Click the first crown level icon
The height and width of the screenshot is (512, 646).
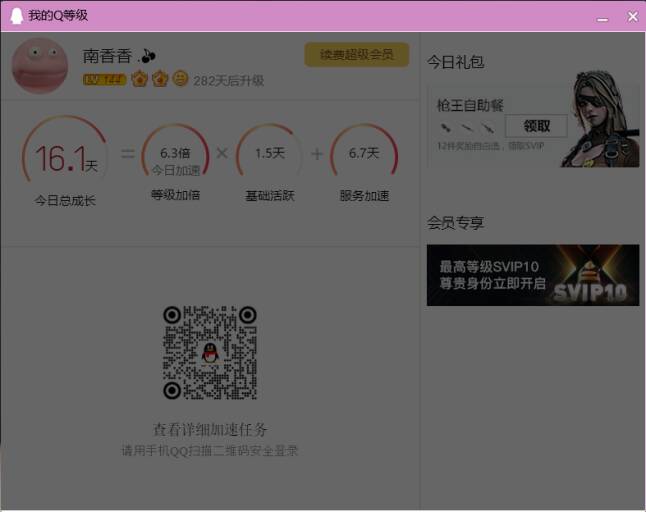(x=140, y=79)
